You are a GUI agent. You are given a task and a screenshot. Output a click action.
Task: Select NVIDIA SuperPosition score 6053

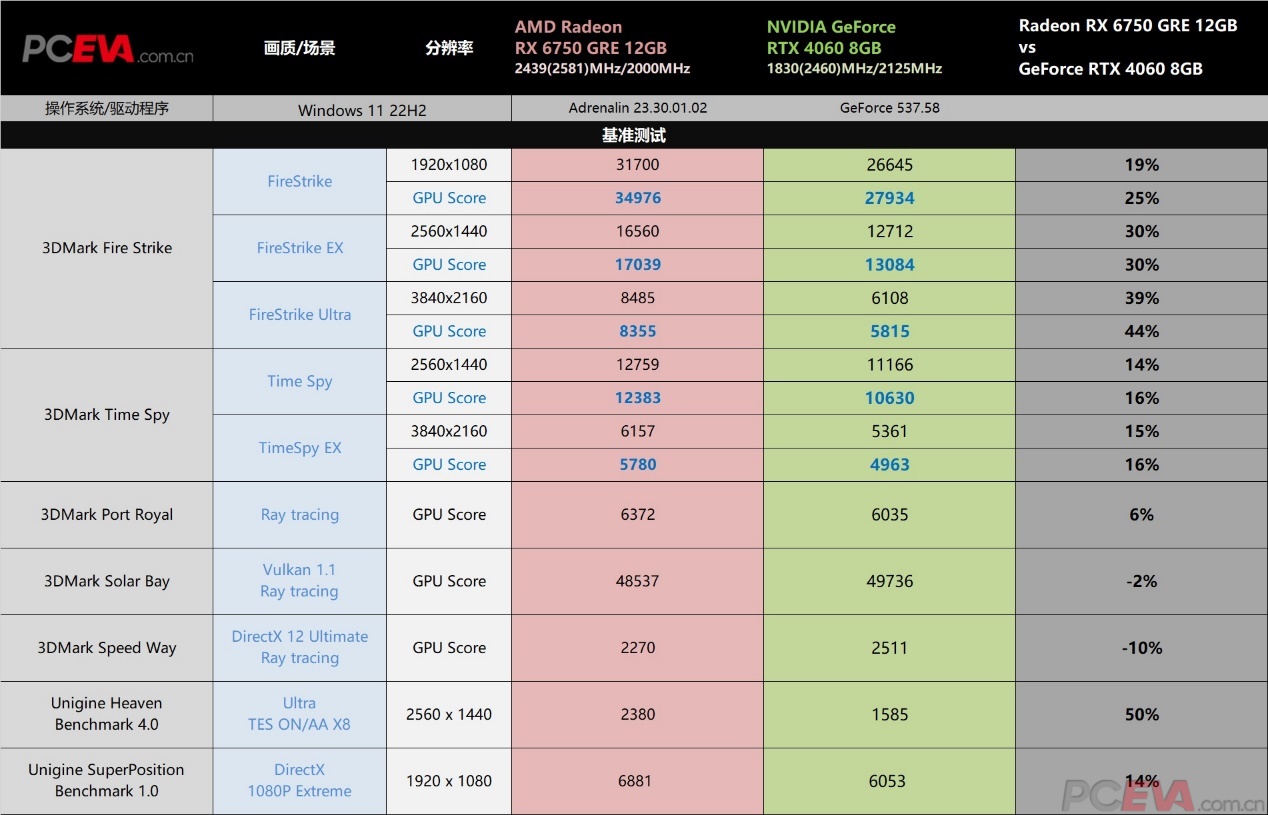(x=890, y=780)
